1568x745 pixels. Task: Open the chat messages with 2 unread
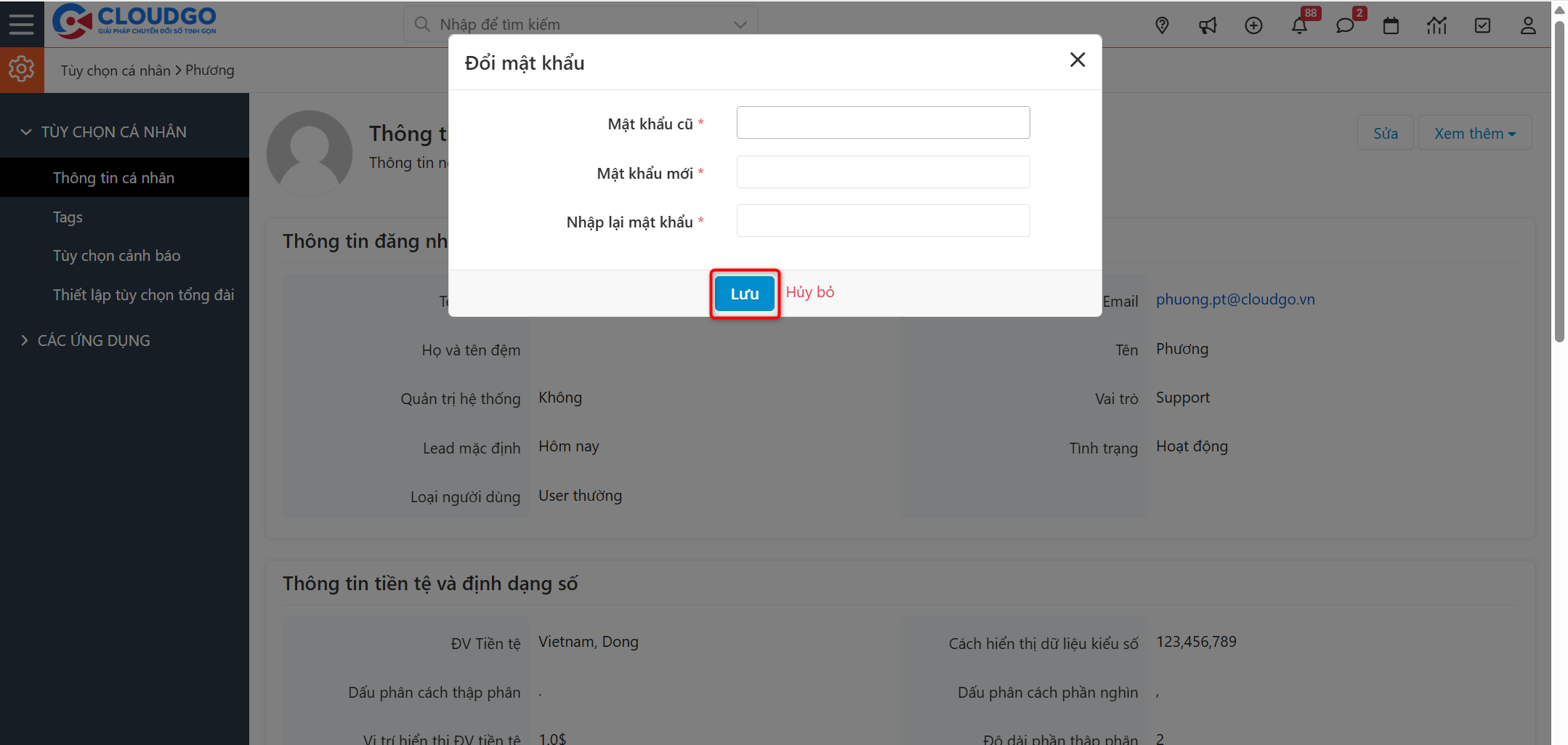(1346, 25)
